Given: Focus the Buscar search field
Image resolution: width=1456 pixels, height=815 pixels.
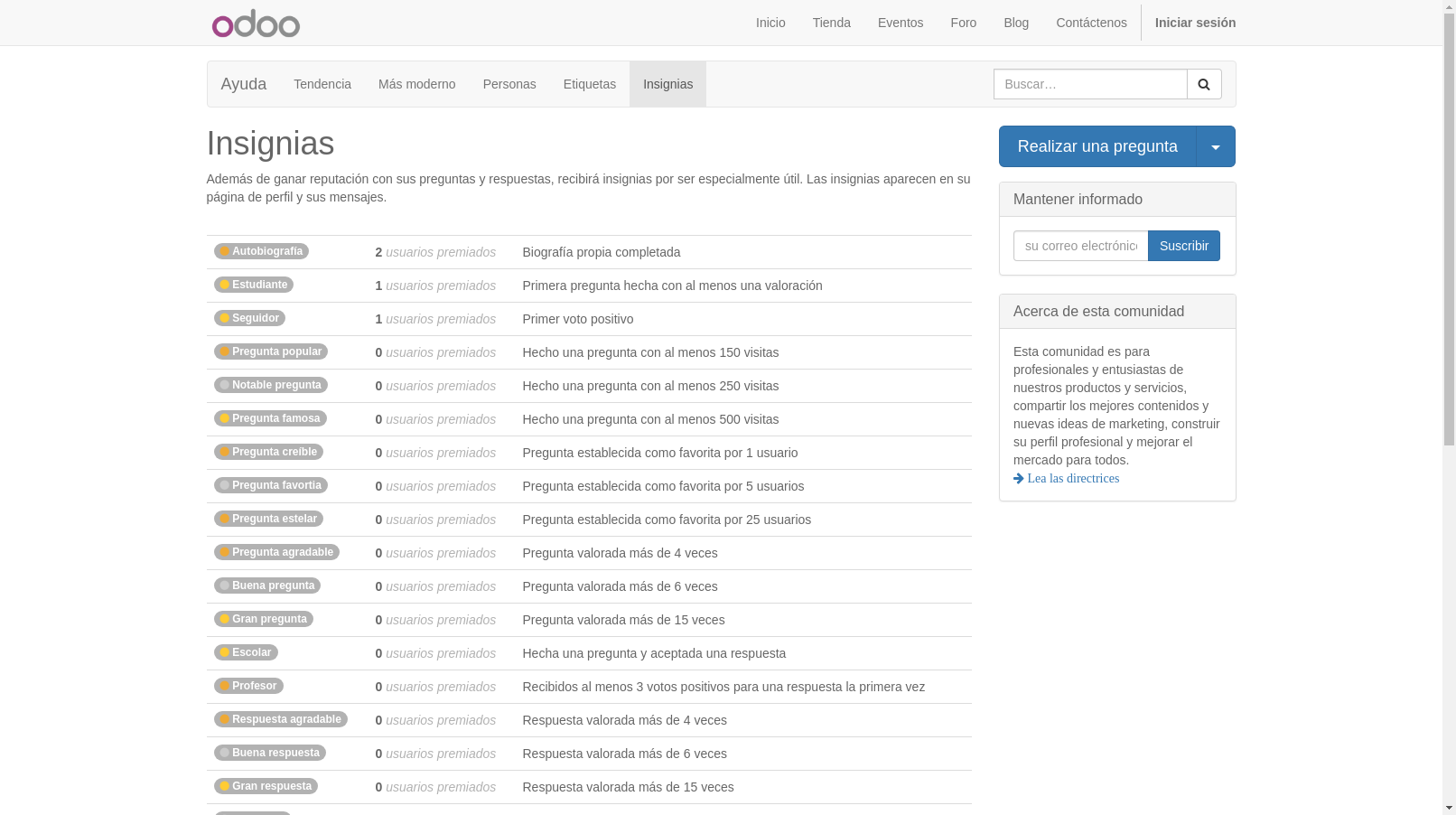Looking at the screenshot, I should coord(1089,84).
